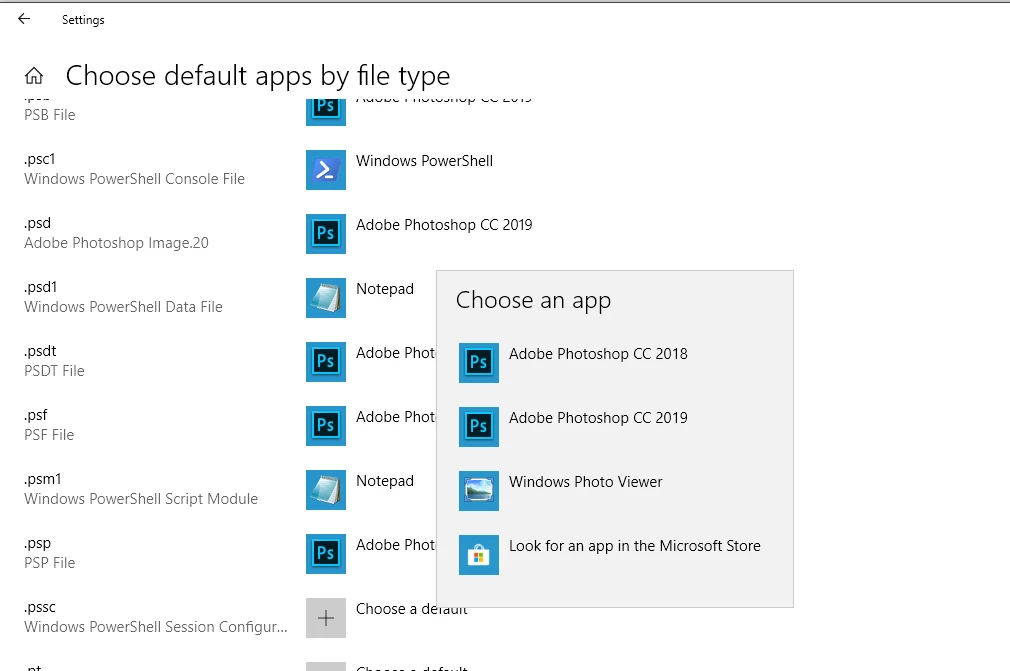This screenshot has width=1010, height=671.
Task: Click the Windows PowerShell Data File text
Action: click(124, 307)
